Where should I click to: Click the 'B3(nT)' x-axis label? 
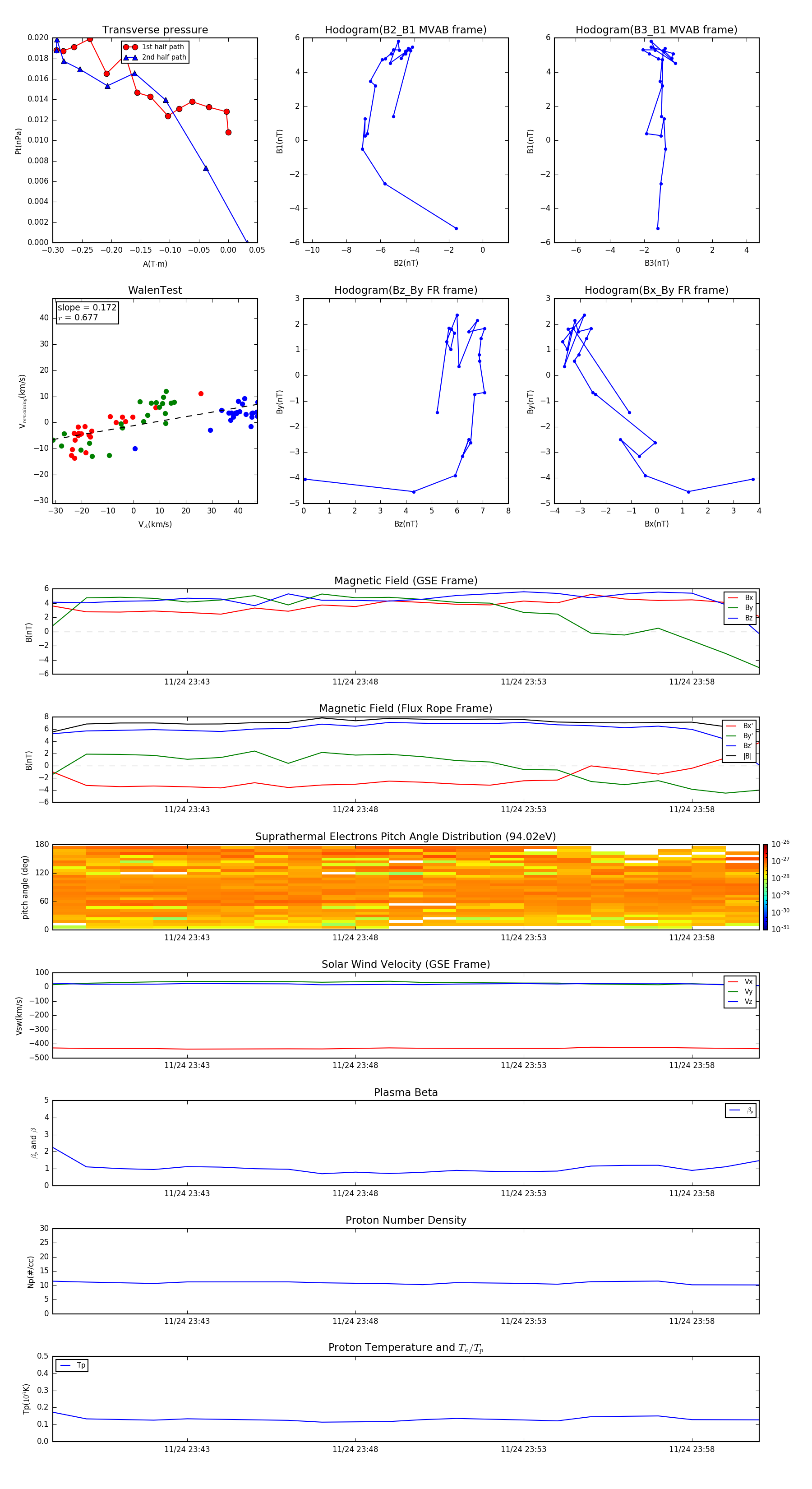point(656,263)
